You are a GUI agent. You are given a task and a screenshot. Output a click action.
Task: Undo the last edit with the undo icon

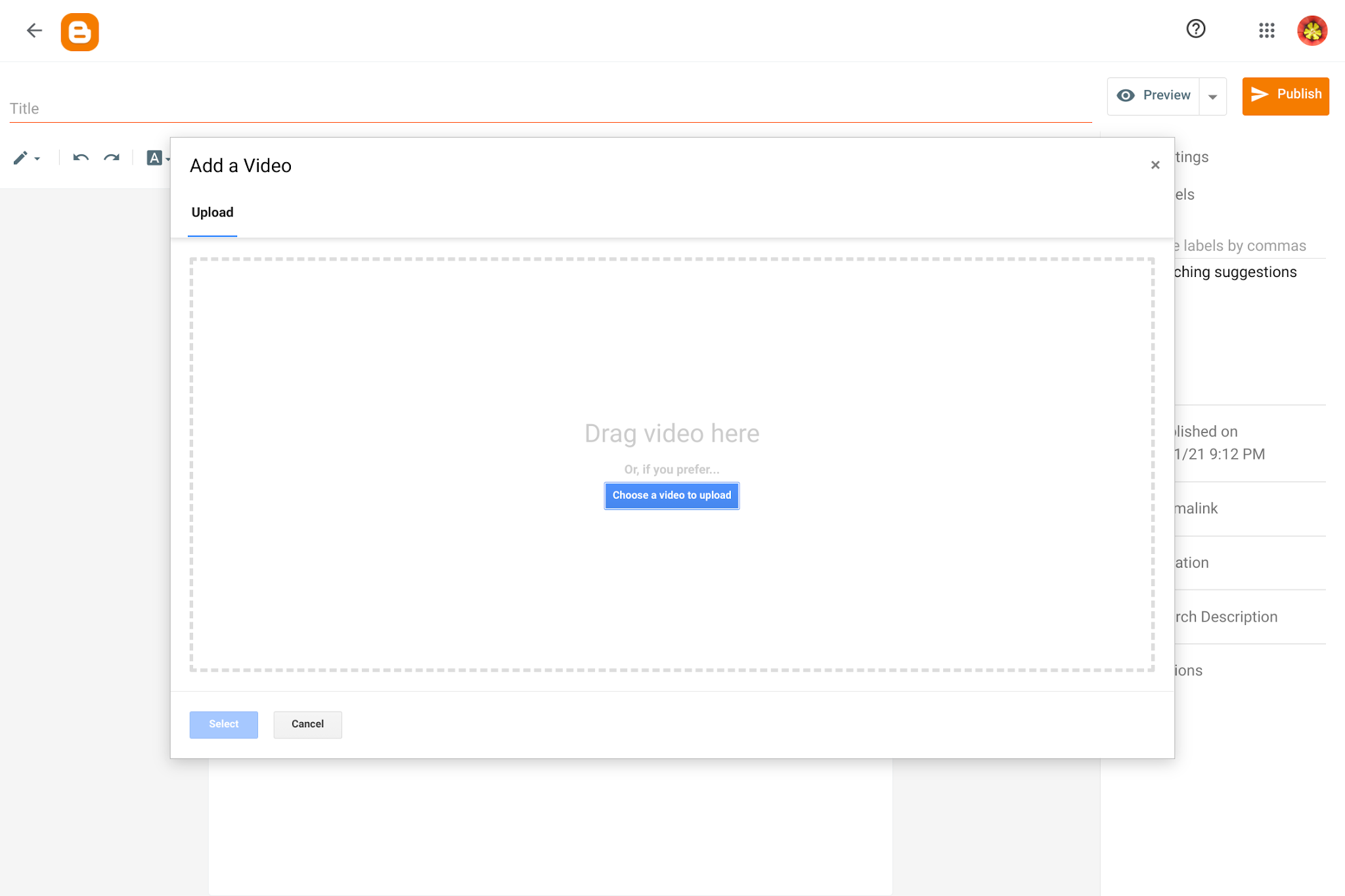click(80, 158)
